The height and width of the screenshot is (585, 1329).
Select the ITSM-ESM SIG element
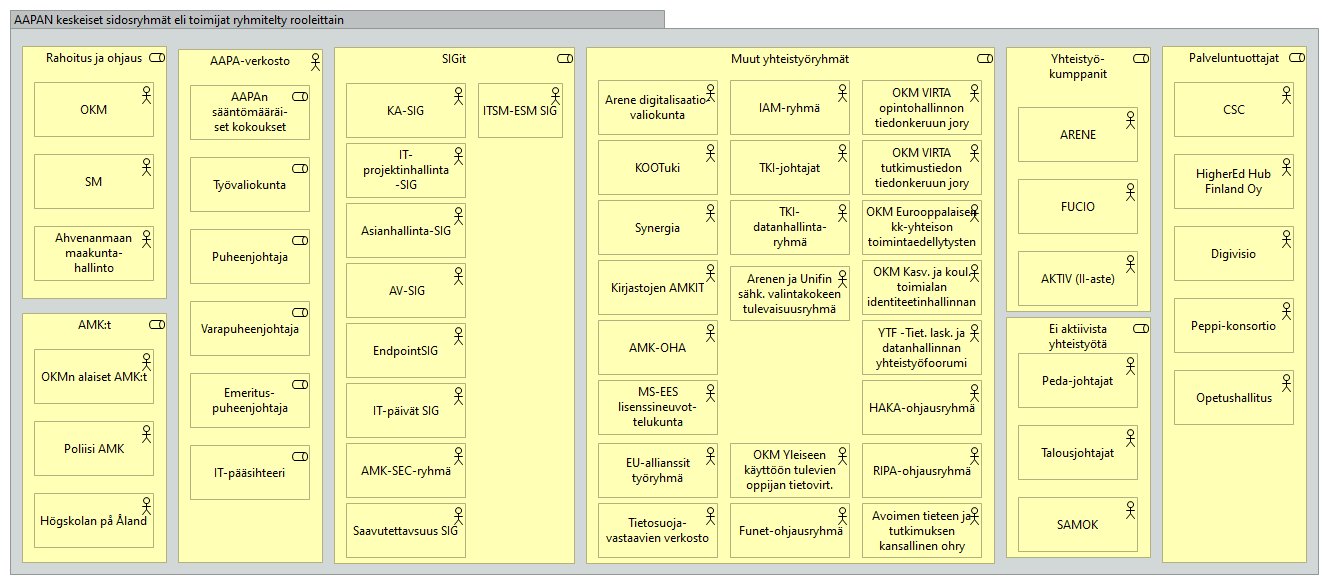coord(520,111)
